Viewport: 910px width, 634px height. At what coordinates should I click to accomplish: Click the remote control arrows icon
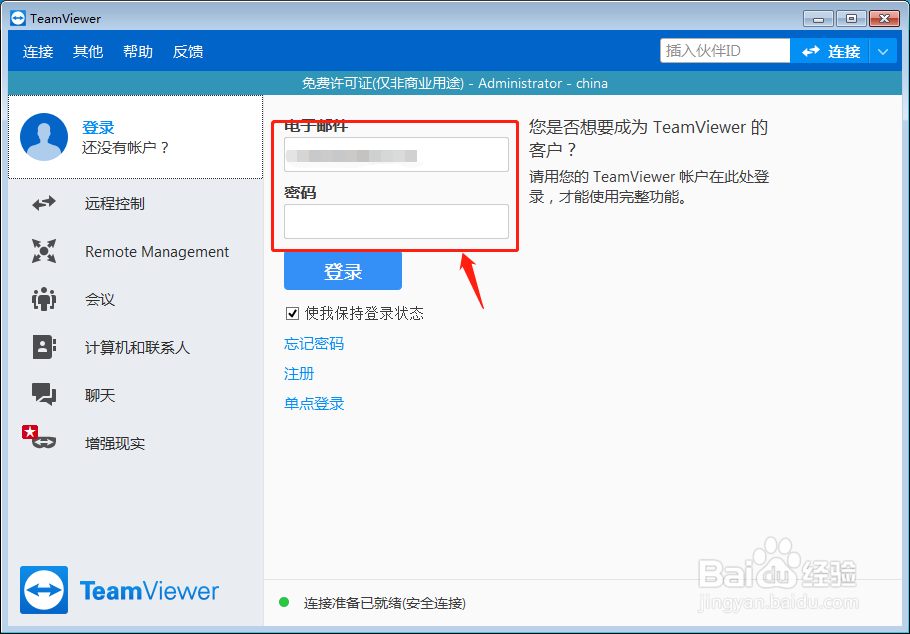[x=44, y=203]
